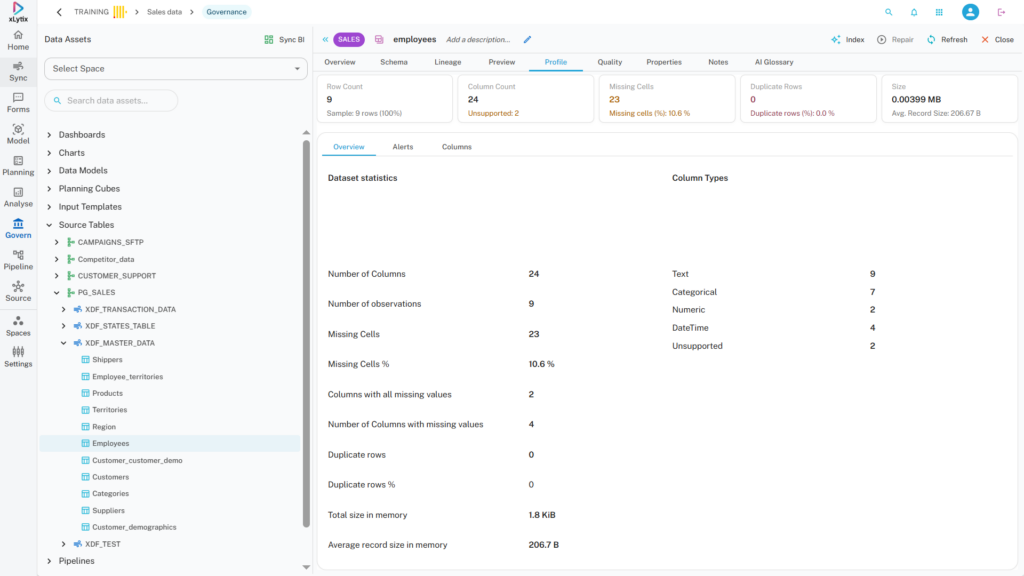Open the Alerts sub-tab
Viewport: 1024px width, 576px height.
click(402, 147)
